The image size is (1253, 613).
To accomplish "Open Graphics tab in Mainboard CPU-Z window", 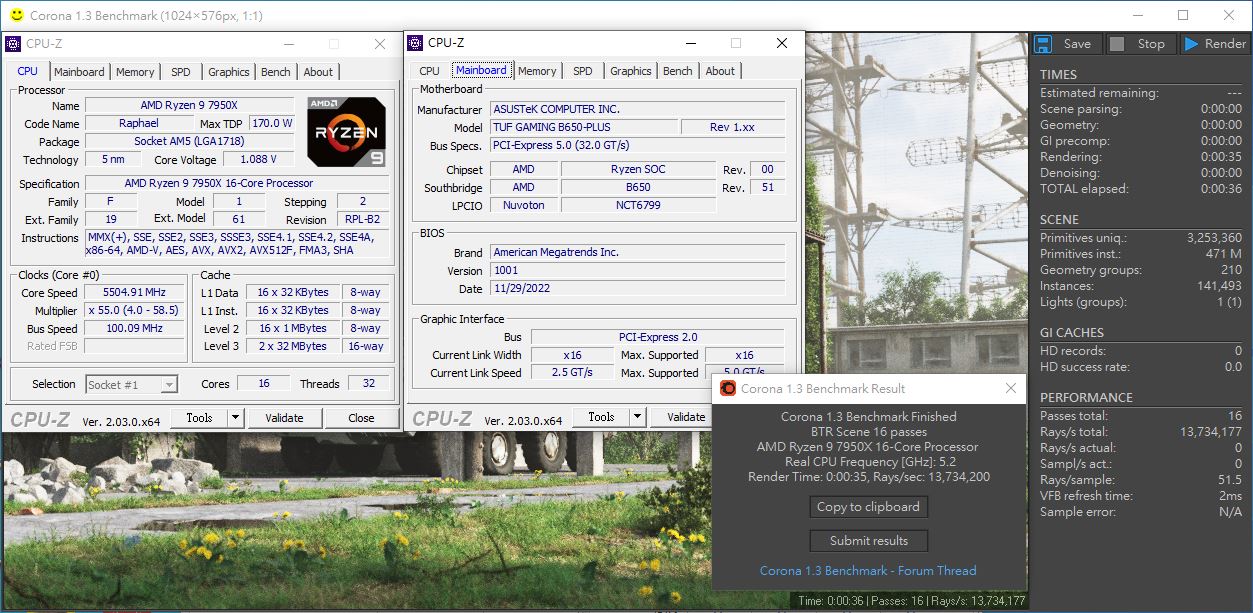I will point(631,71).
